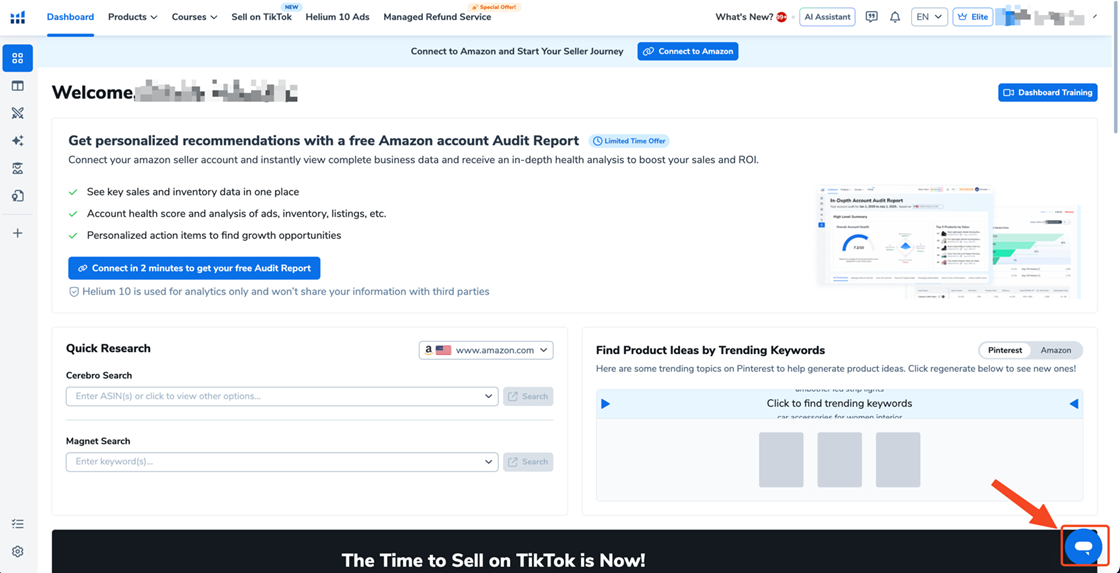Click the Connect to Amazon button
The width and height of the screenshot is (1120, 573).
tap(687, 51)
